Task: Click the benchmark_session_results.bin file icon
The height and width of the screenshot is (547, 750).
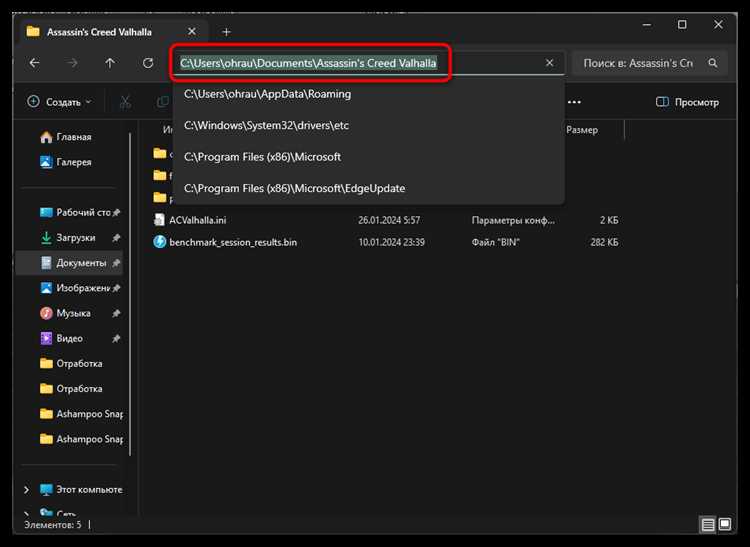Action: (x=159, y=242)
